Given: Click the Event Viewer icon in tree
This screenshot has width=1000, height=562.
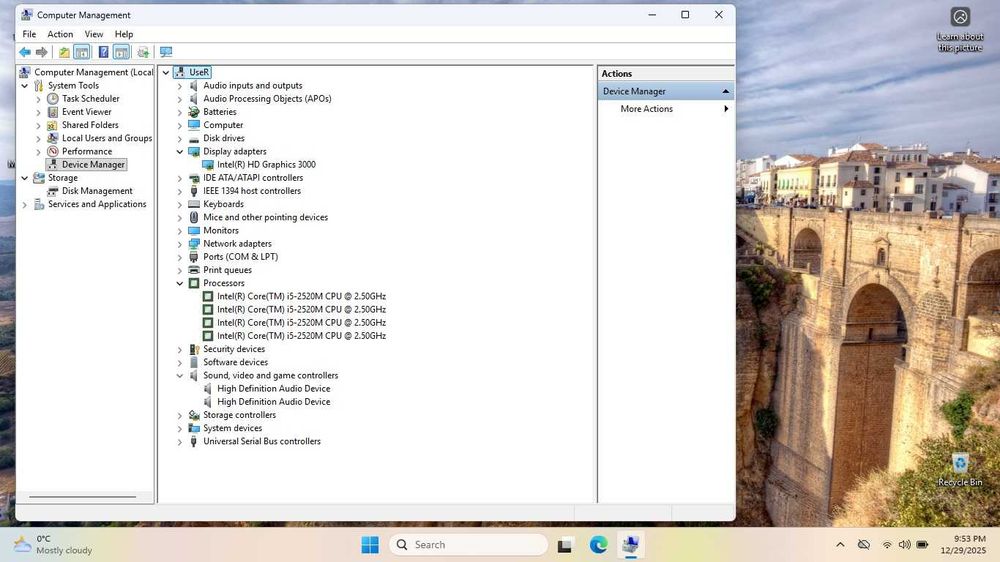Looking at the screenshot, I should 53,112.
